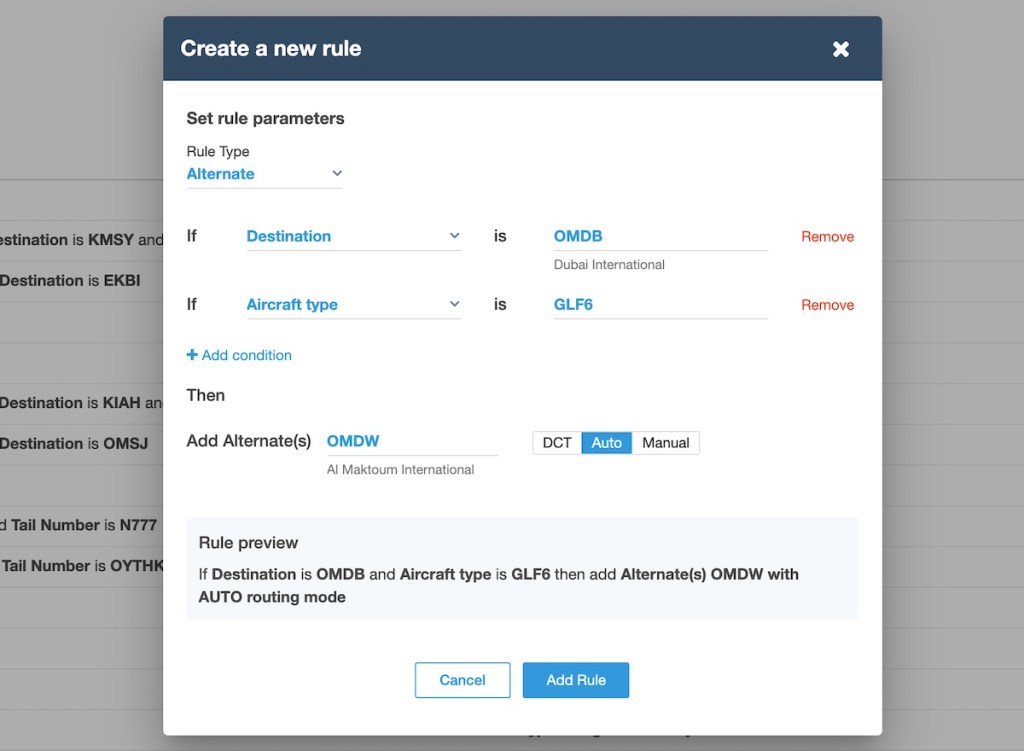This screenshot has width=1024, height=751.
Task: Select Auto routing mode
Action: tap(606, 443)
